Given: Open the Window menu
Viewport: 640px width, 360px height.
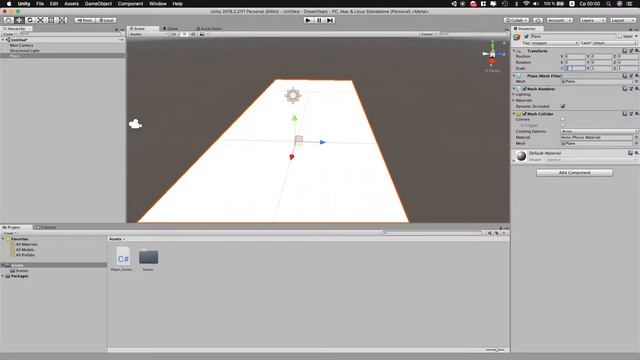Looking at the screenshot, I should (158, 4).
